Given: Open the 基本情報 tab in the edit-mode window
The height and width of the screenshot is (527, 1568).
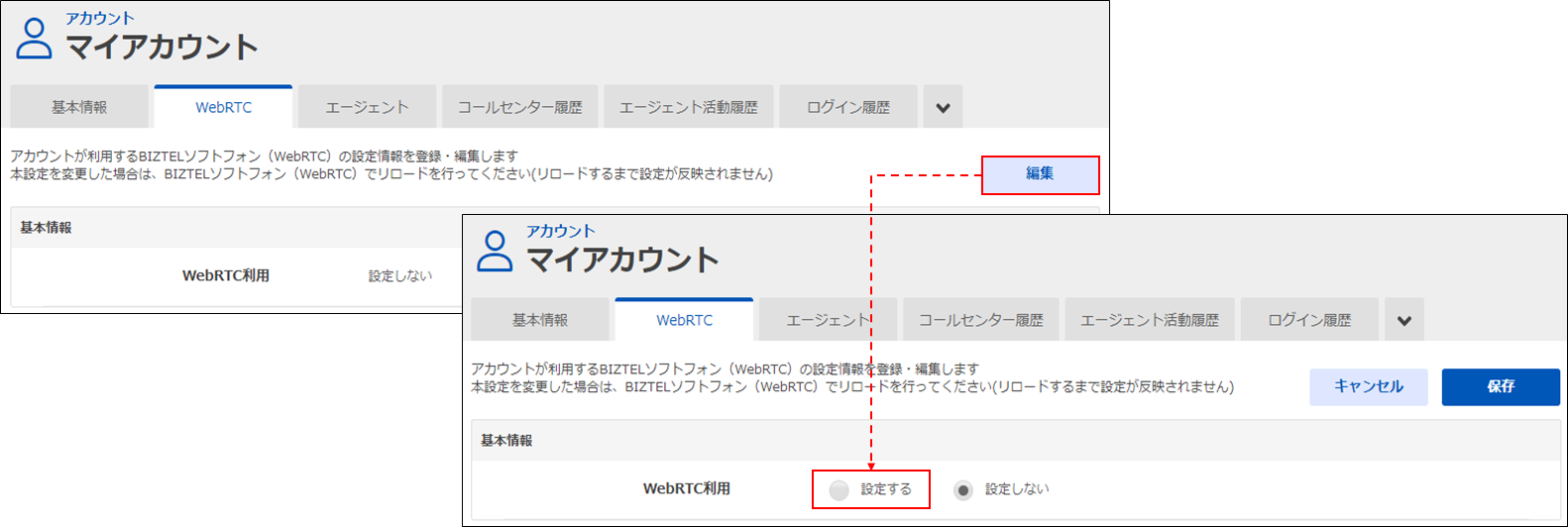Looking at the screenshot, I should 540,320.
